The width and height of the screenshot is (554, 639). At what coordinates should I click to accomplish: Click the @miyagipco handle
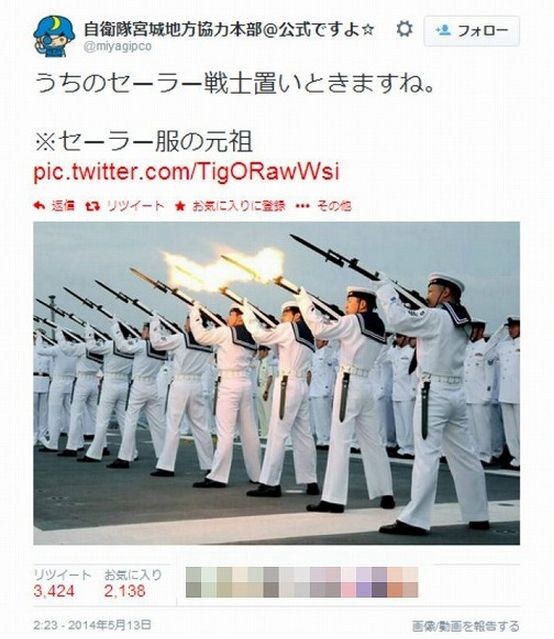pos(117,46)
